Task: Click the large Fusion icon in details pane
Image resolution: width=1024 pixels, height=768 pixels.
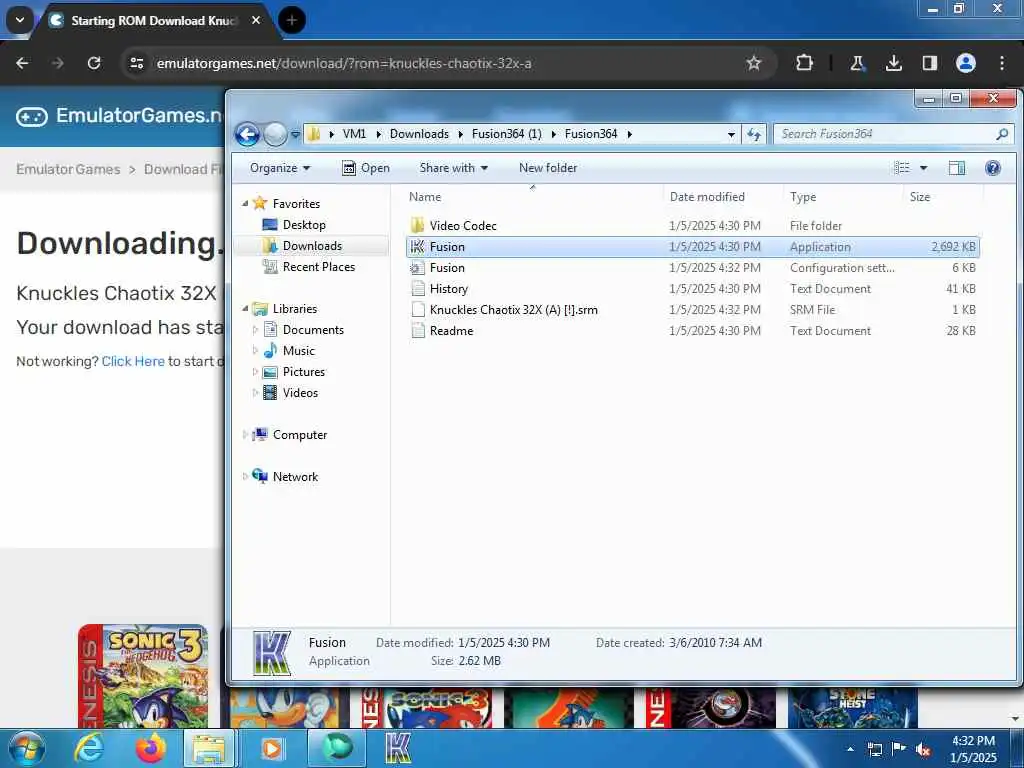Action: click(271, 653)
